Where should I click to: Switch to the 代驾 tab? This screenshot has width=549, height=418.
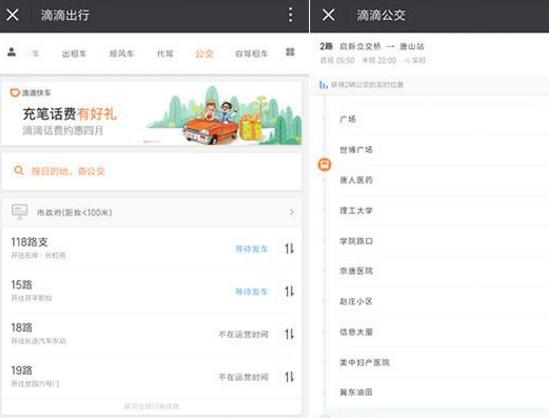pyautogui.click(x=165, y=54)
